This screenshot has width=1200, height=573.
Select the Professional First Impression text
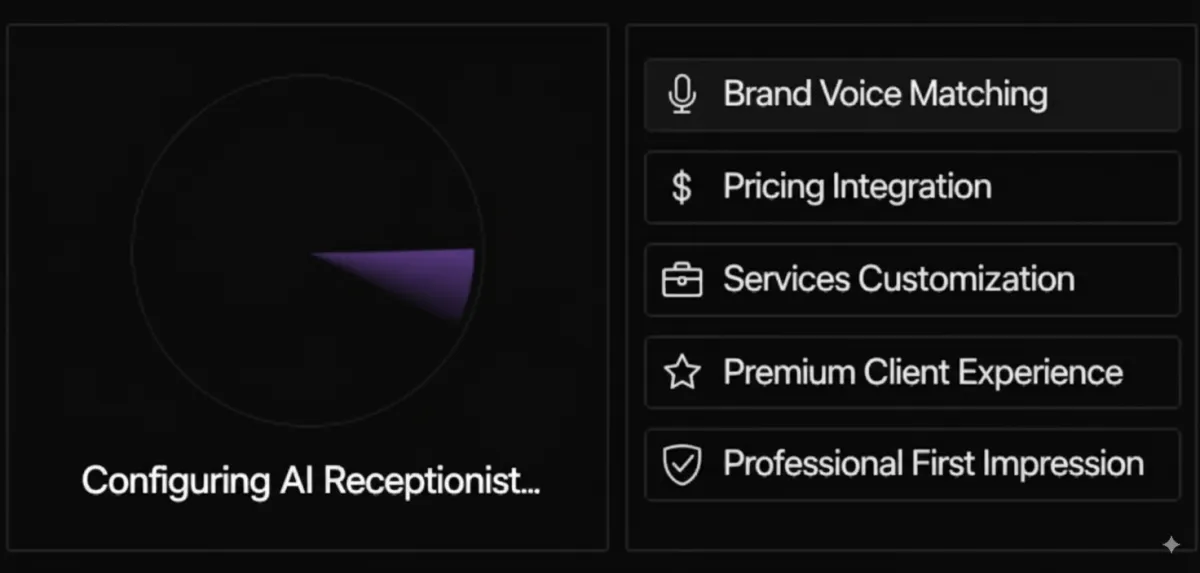tap(933, 464)
